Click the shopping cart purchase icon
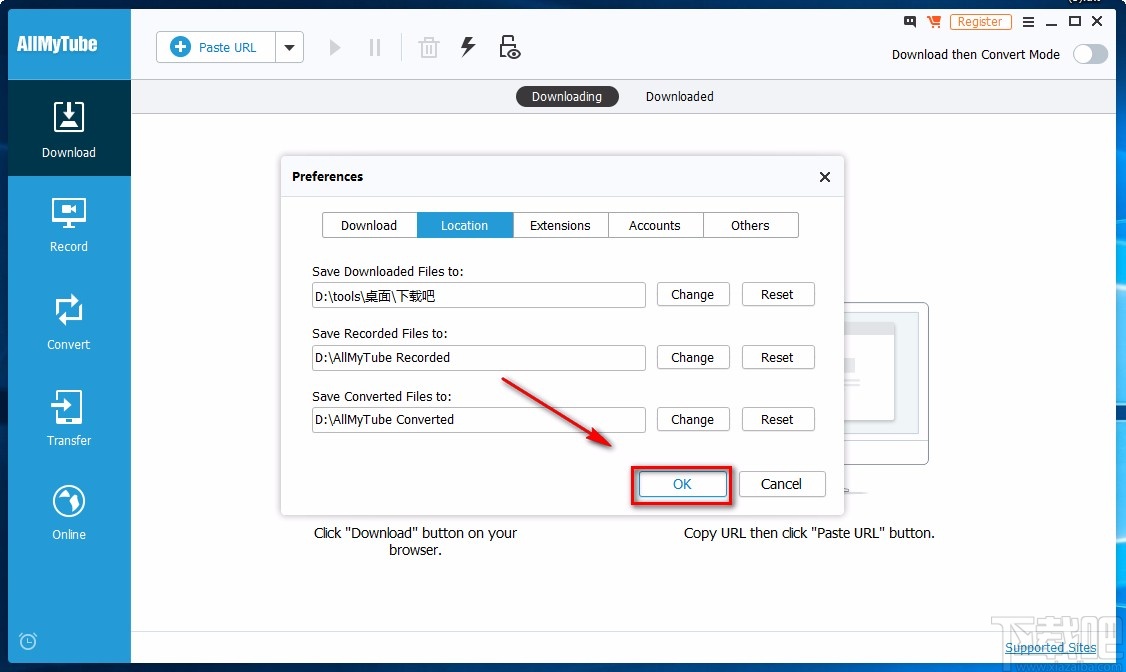Screen dimensions: 1126x672 (x=934, y=21)
